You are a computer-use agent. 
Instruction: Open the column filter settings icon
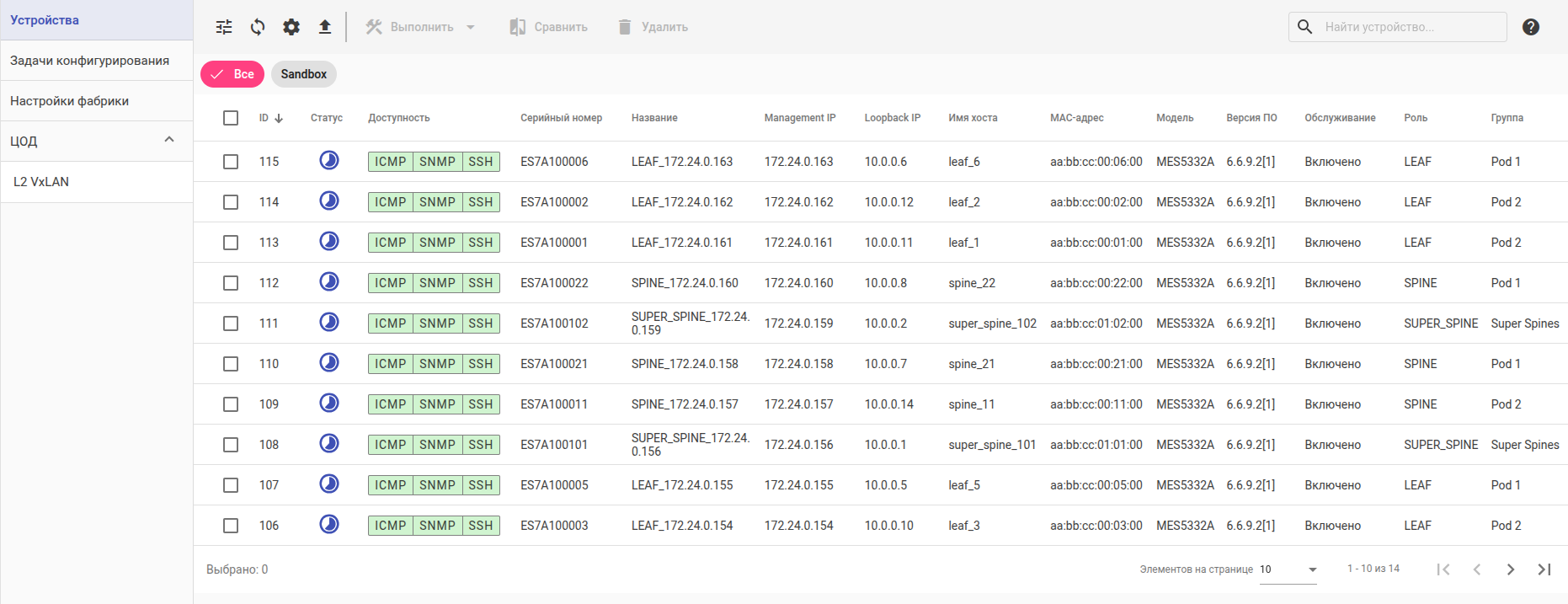click(224, 27)
